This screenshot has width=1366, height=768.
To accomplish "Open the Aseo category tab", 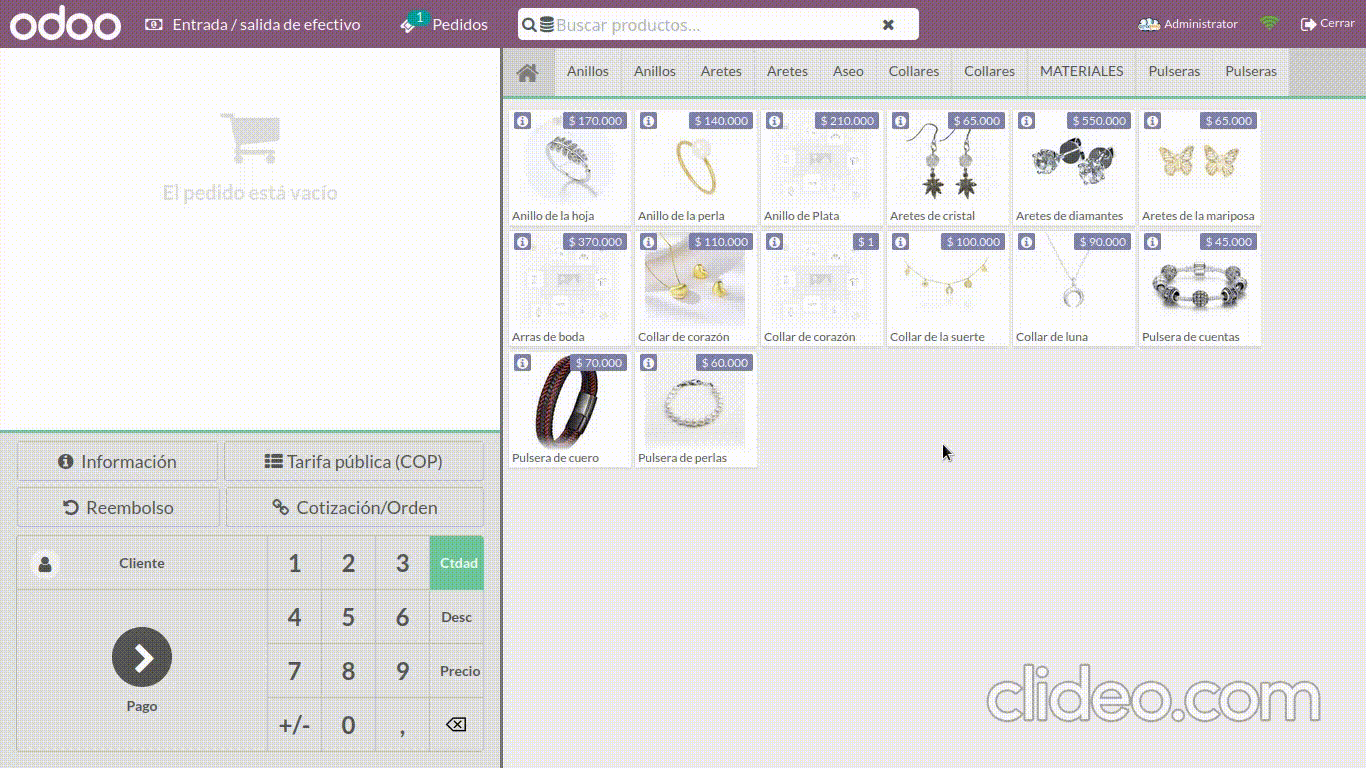I will (x=848, y=72).
